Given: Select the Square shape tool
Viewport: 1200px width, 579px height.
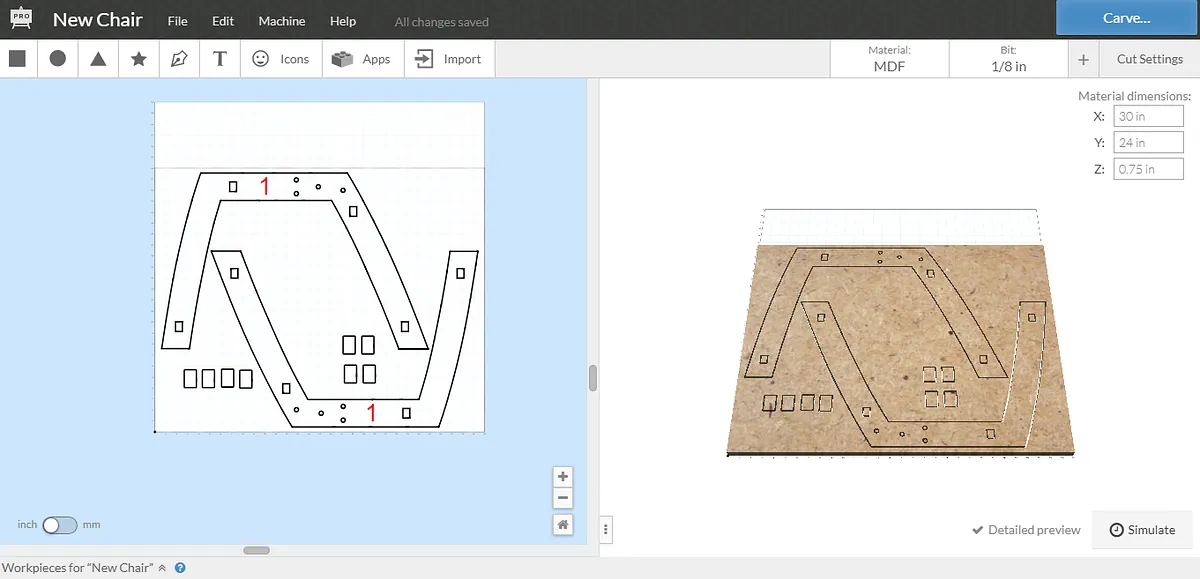Looking at the screenshot, I should pos(17,59).
